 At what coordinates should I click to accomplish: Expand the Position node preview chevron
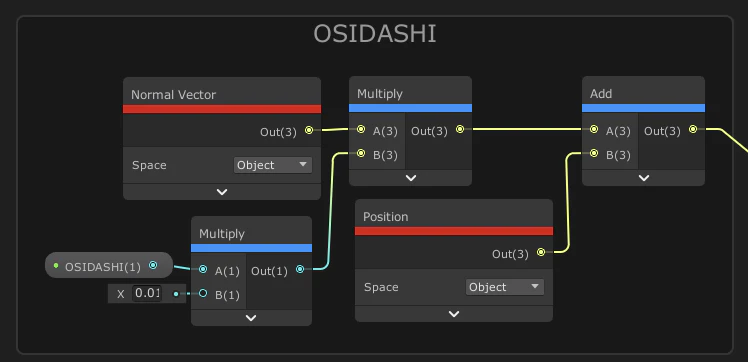pos(454,314)
